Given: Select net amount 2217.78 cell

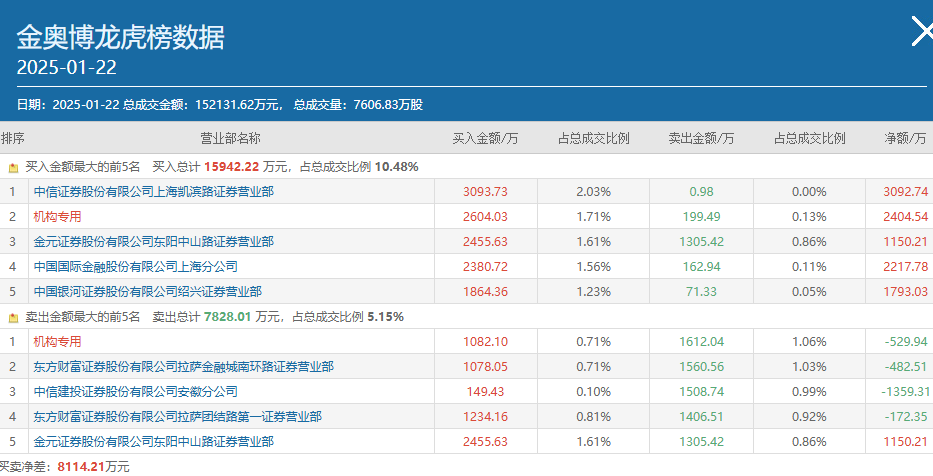Looking at the screenshot, I should point(900,267).
